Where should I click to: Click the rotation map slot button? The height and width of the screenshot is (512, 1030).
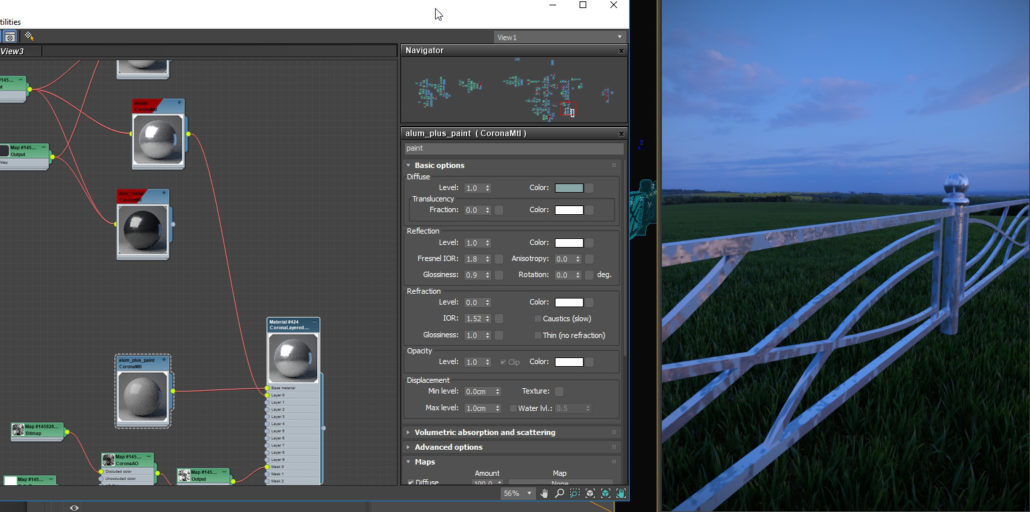[590, 275]
